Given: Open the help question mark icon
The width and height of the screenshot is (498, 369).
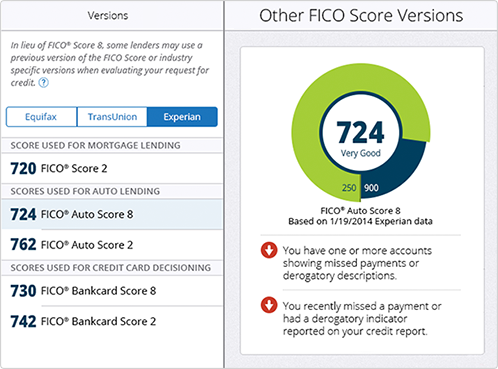Looking at the screenshot, I should pyautogui.click(x=43, y=82).
